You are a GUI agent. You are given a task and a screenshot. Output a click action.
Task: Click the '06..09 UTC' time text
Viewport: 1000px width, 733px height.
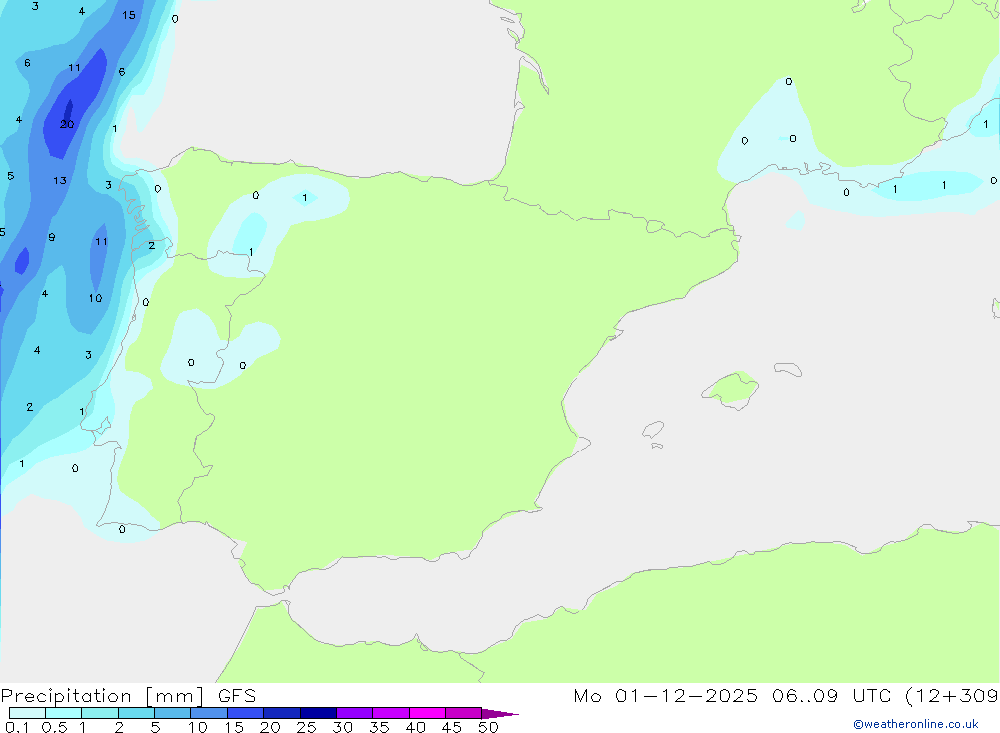point(831,696)
